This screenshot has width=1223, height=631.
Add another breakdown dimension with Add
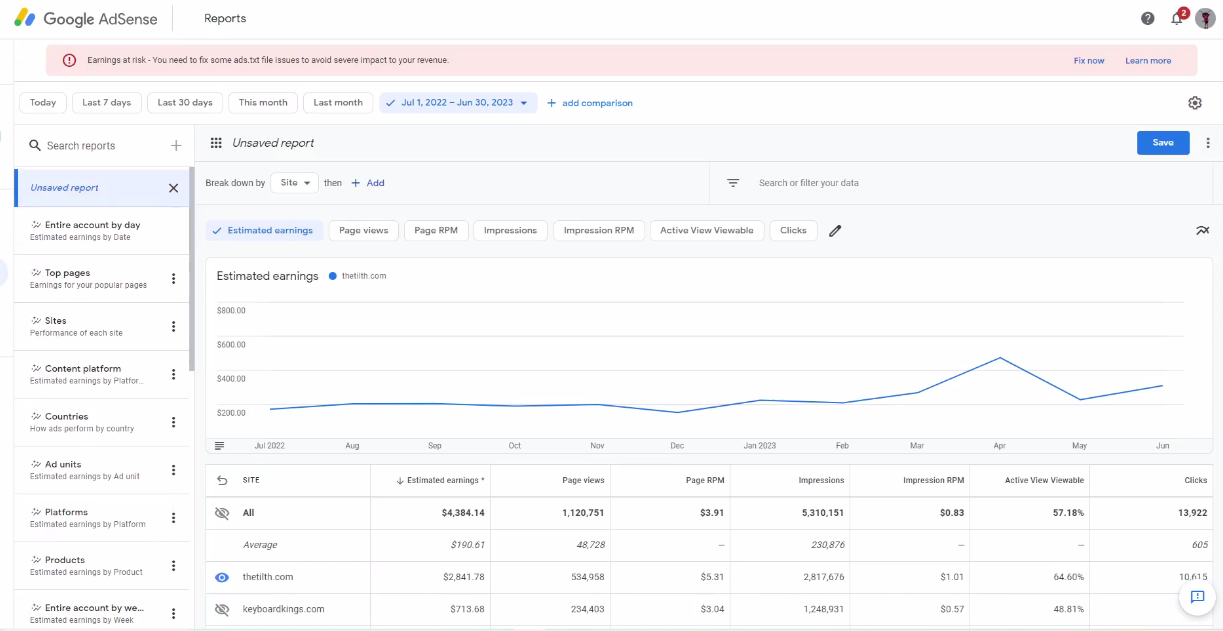click(367, 183)
